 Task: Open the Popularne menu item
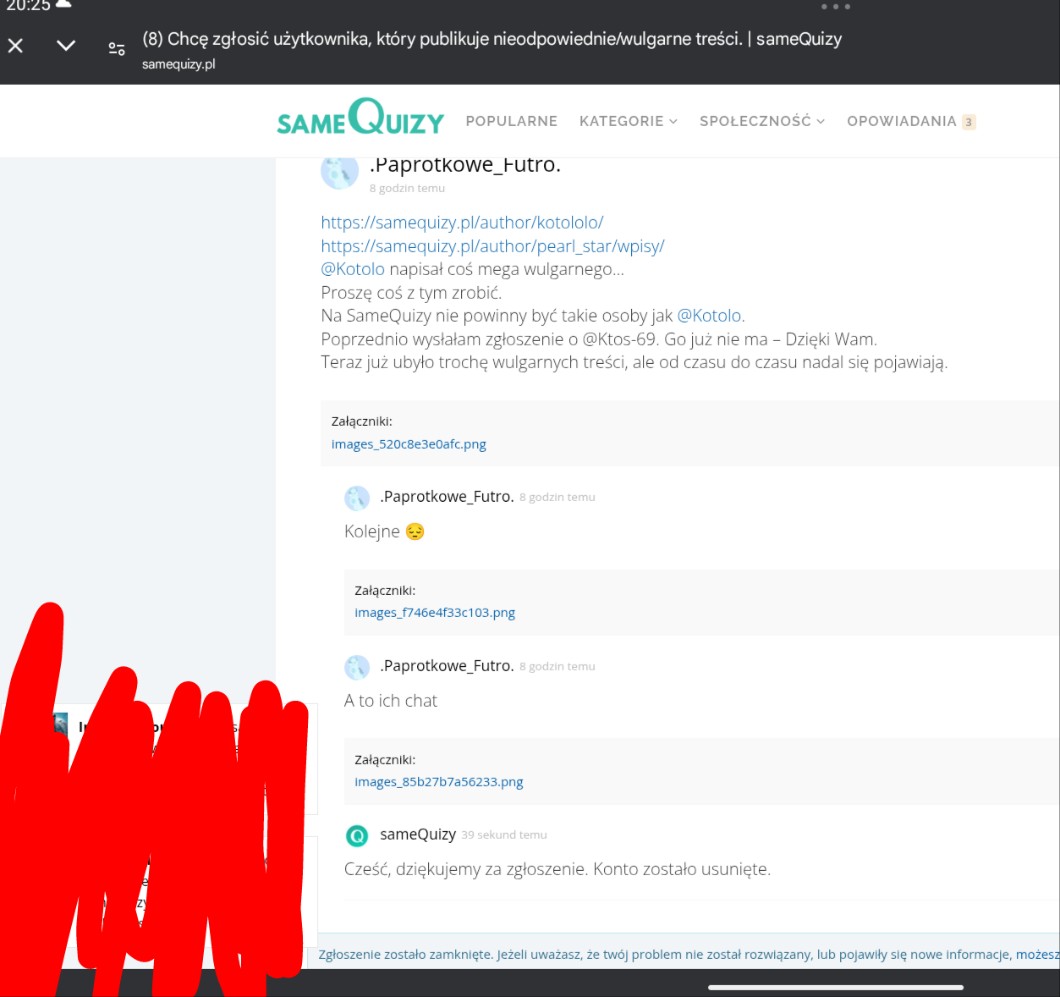point(511,121)
